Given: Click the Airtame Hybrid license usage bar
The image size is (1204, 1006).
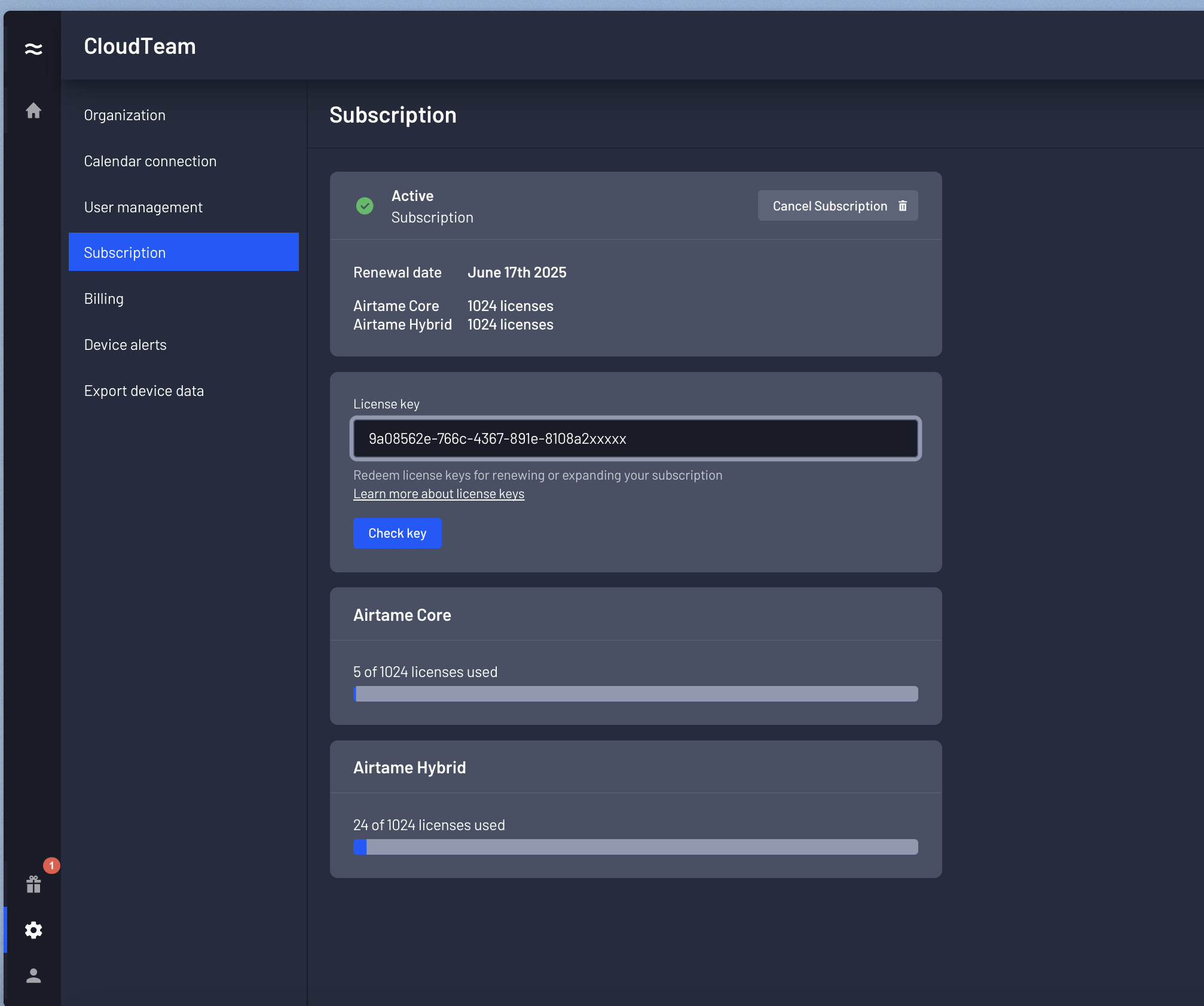Looking at the screenshot, I should coord(635,847).
